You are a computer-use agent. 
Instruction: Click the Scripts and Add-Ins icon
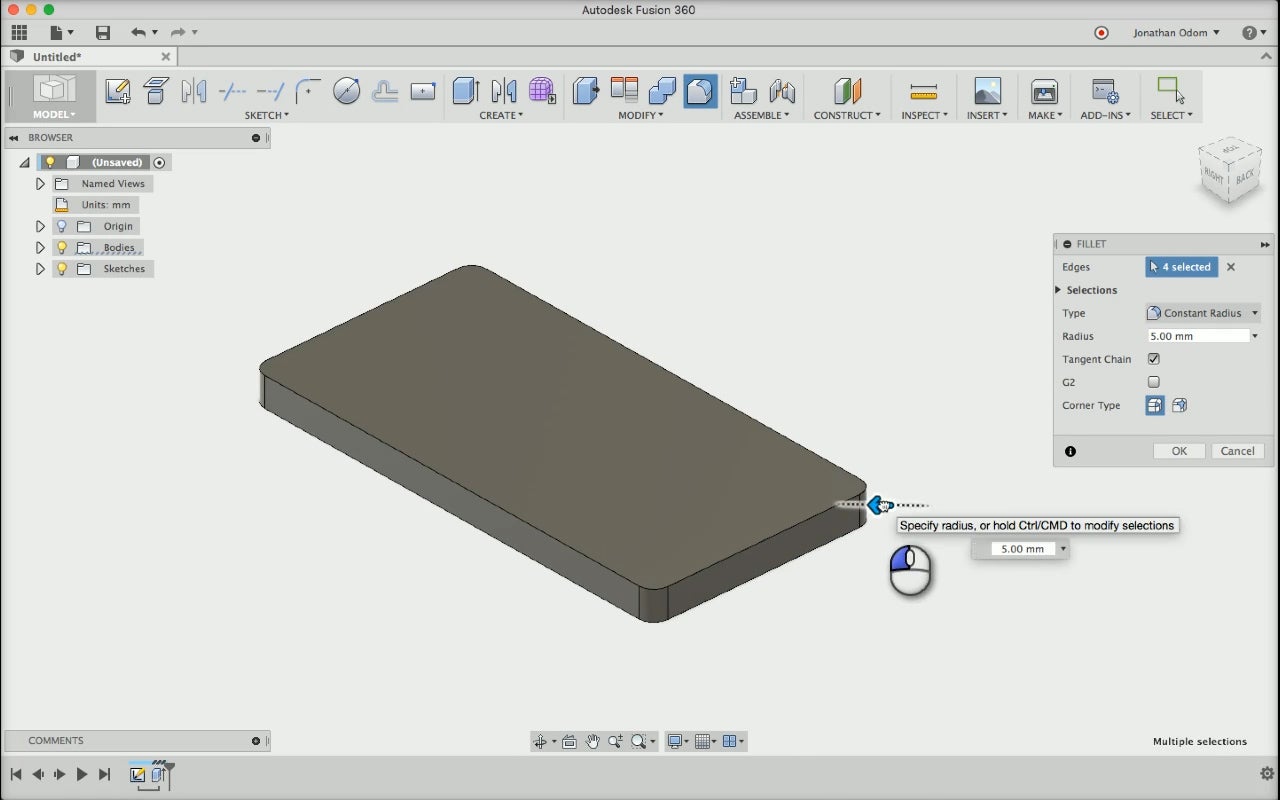(x=1104, y=91)
